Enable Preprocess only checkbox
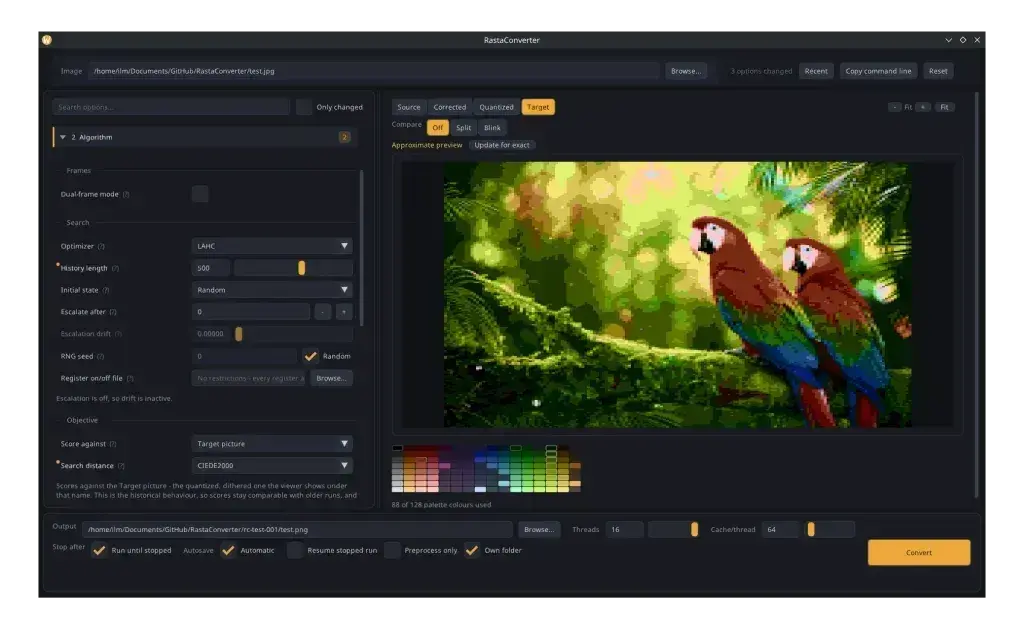This screenshot has height=643, width=1024. (x=392, y=550)
